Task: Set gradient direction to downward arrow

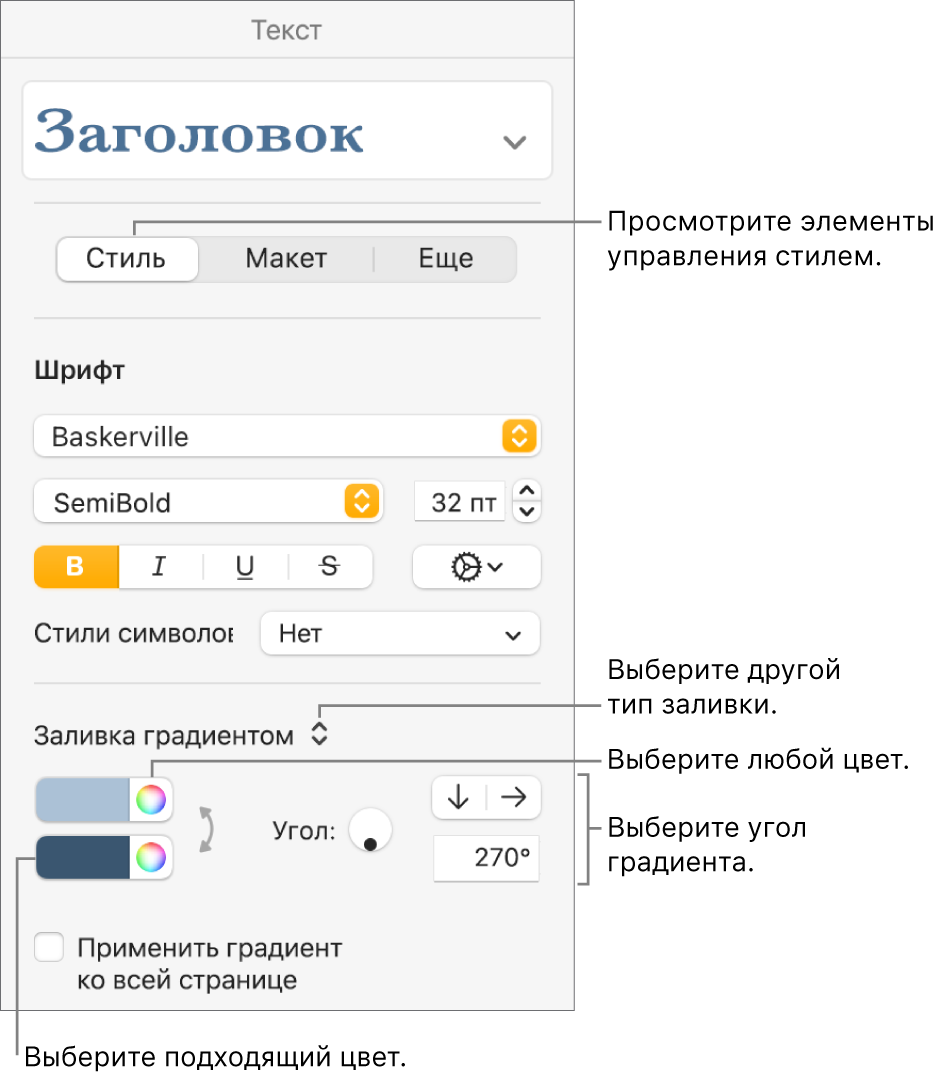Action: (x=458, y=797)
